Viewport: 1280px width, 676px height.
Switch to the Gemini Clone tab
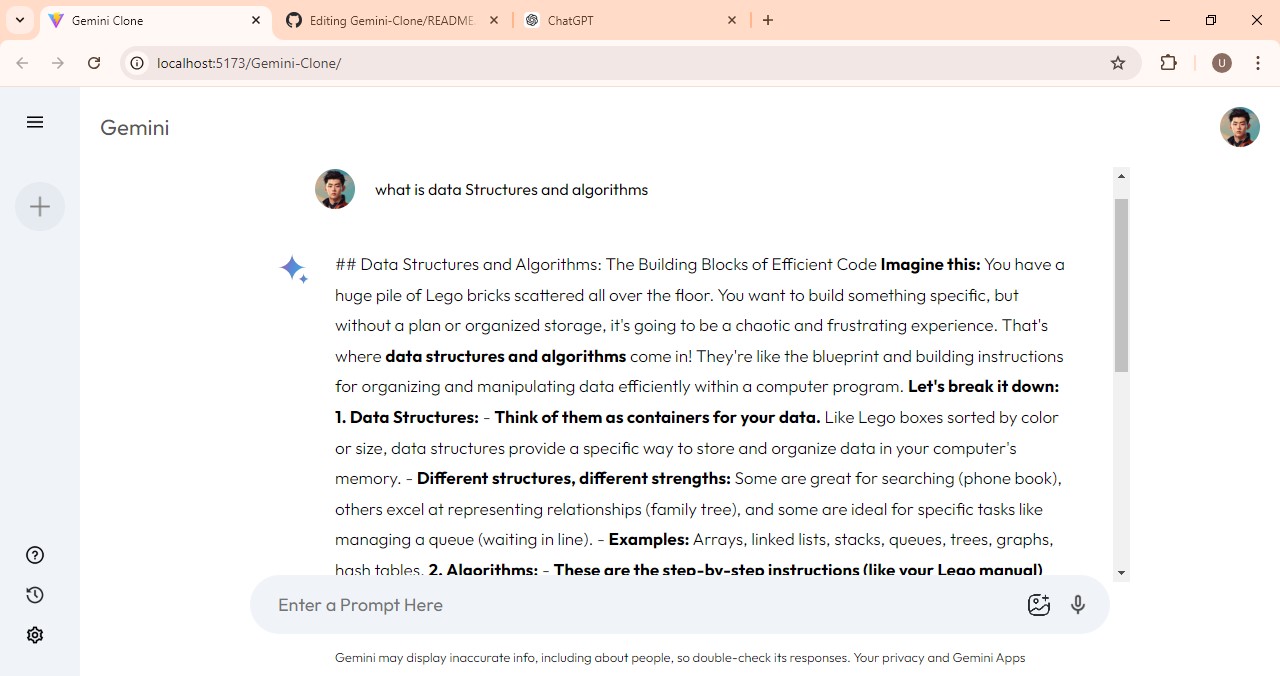(x=155, y=20)
